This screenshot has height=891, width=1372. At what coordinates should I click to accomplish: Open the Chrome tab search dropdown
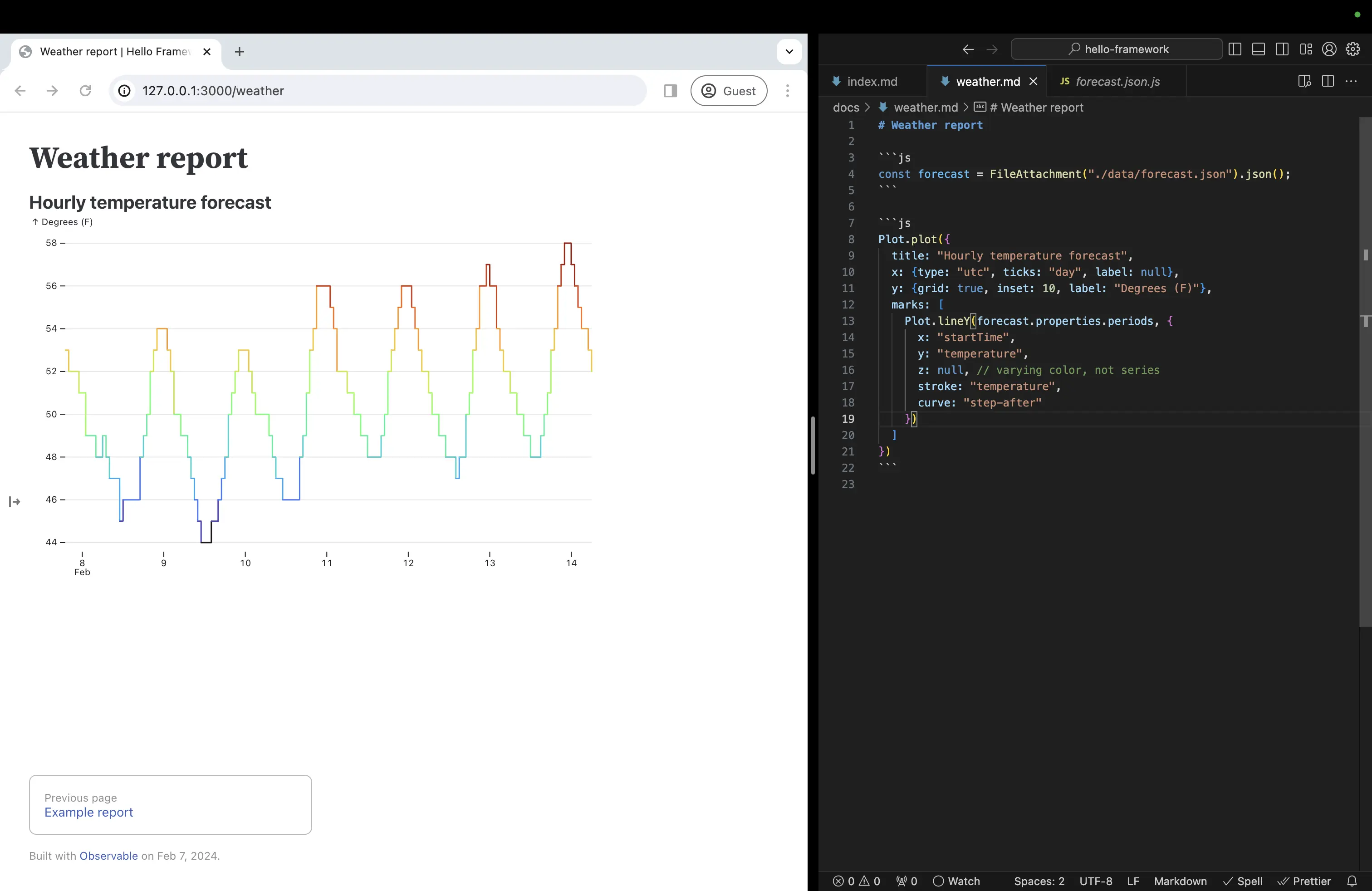(789, 51)
